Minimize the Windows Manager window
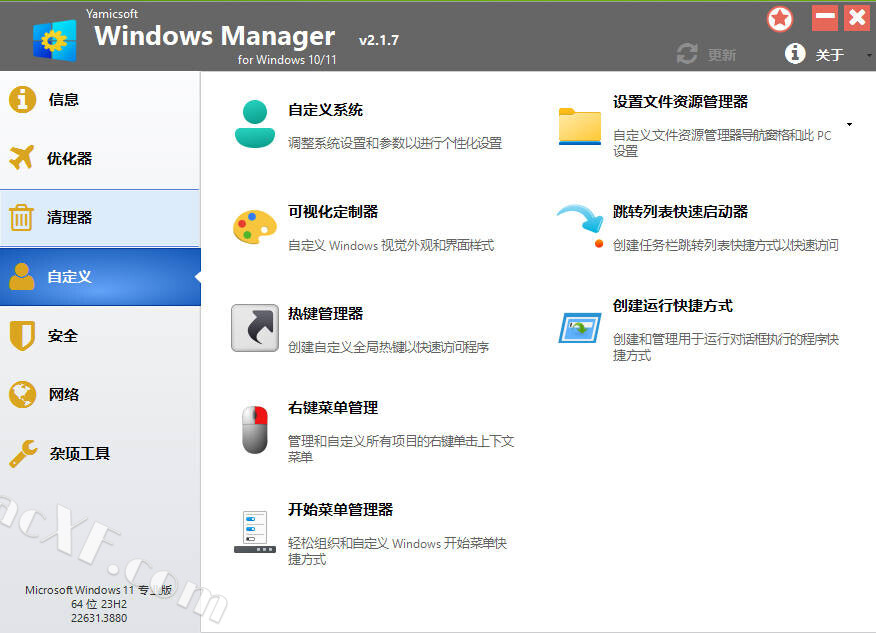Viewport: 876px width, 633px height. (x=825, y=18)
